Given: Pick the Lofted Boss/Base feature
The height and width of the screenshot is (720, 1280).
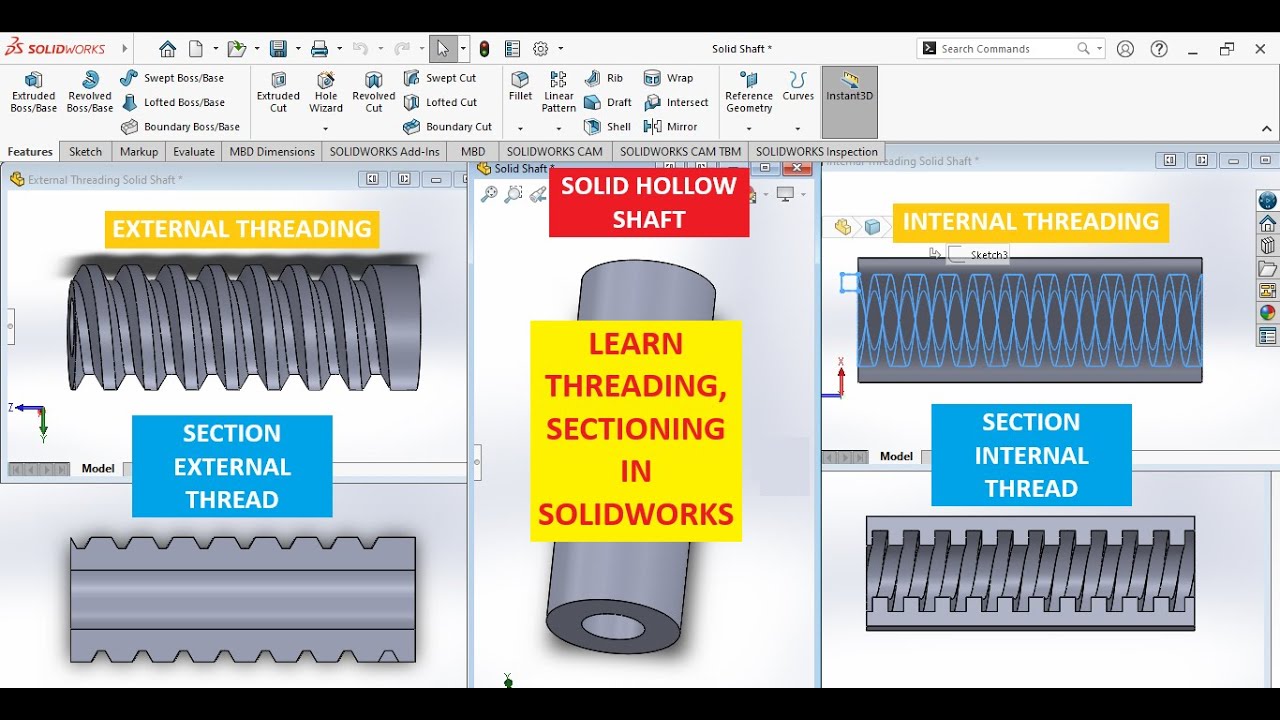Looking at the screenshot, I should (x=172, y=102).
